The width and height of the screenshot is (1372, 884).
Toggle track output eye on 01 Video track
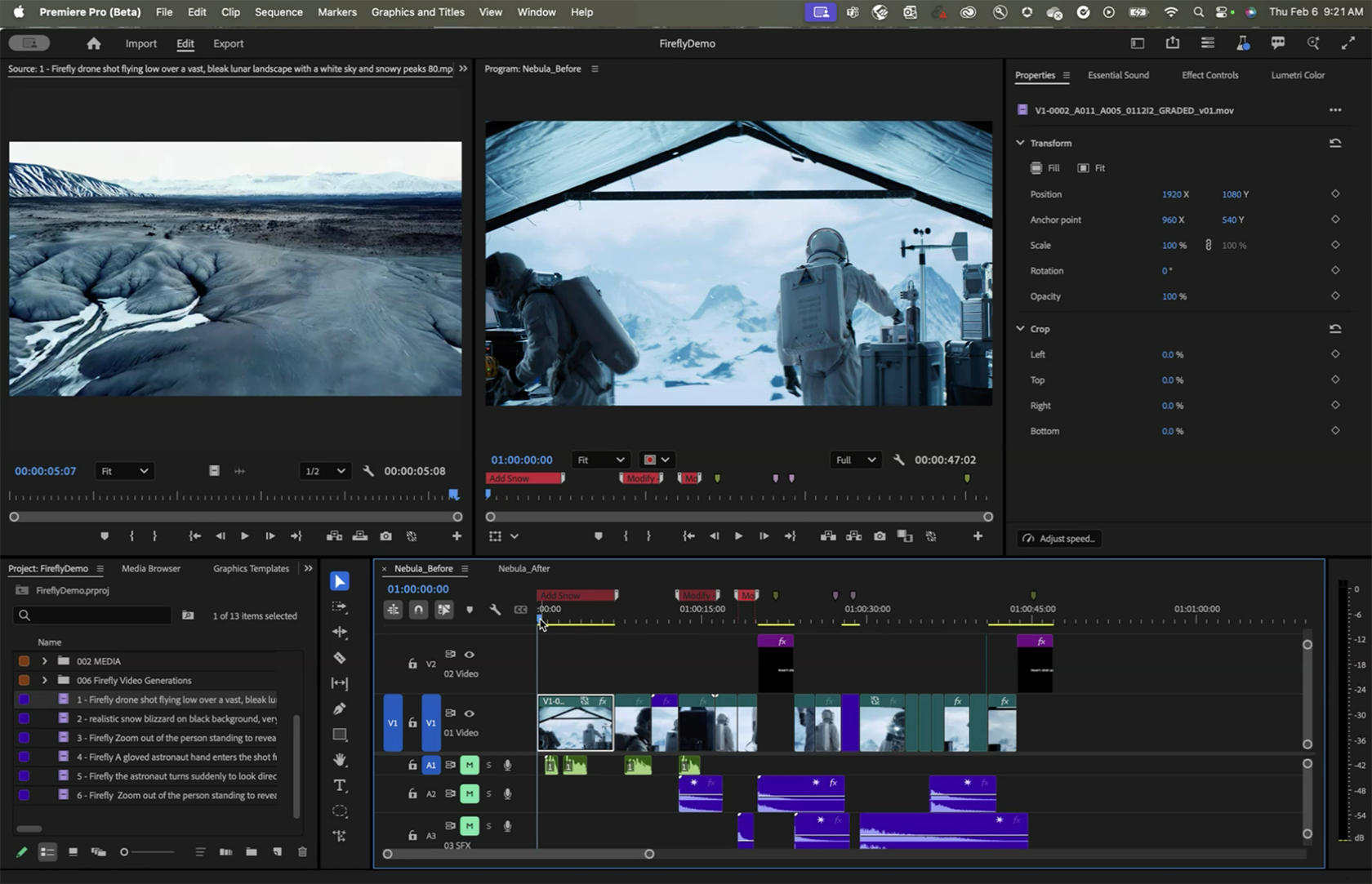pyautogui.click(x=469, y=714)
